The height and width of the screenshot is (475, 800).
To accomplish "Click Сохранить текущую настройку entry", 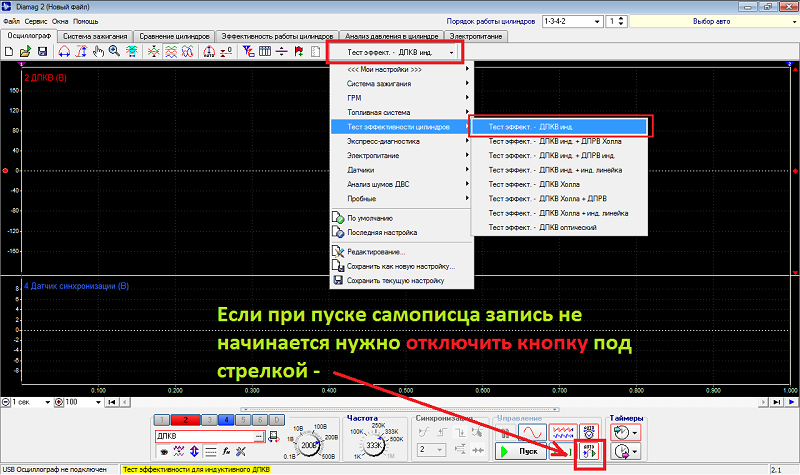I will click(402, 280).
